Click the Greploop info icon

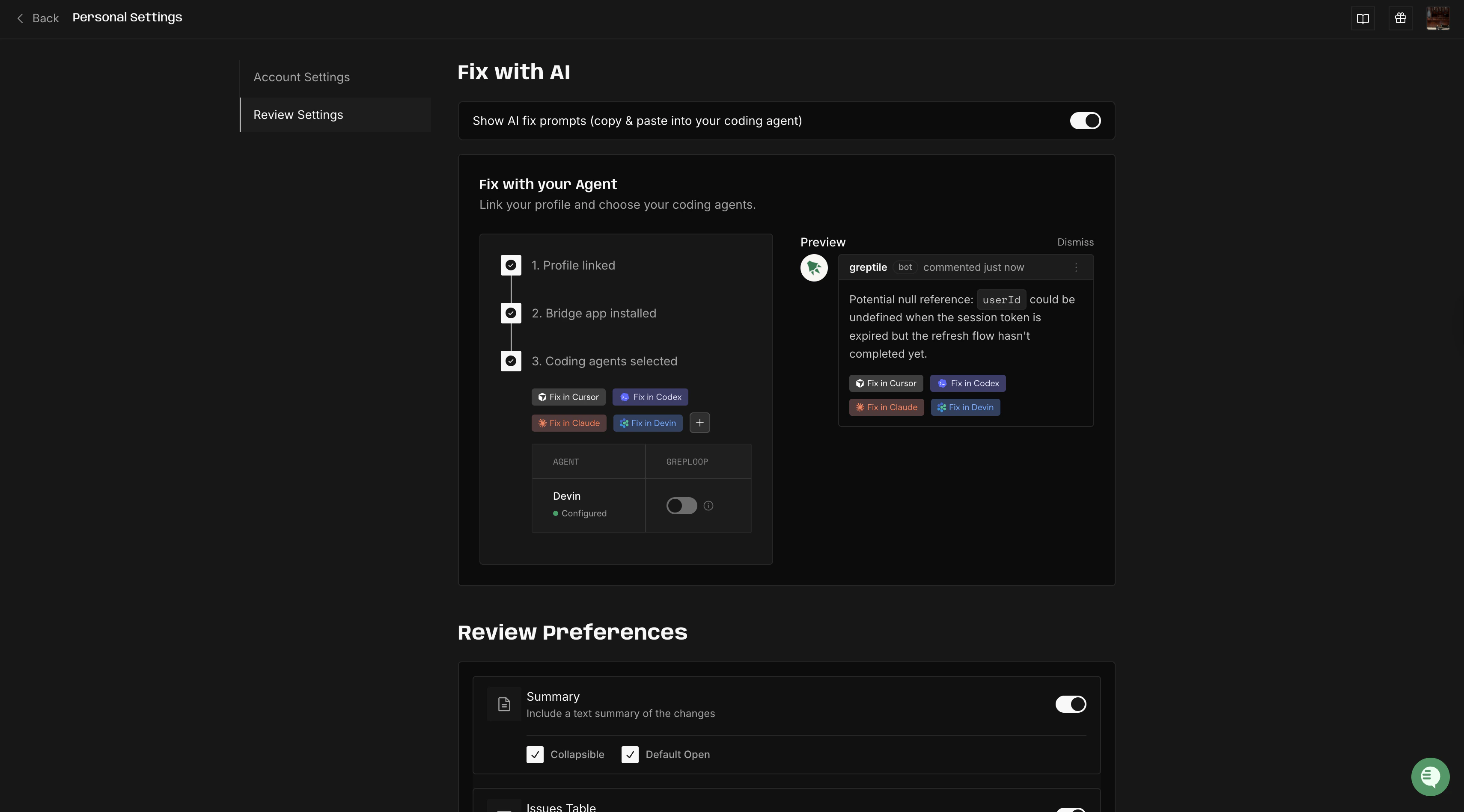708,505
